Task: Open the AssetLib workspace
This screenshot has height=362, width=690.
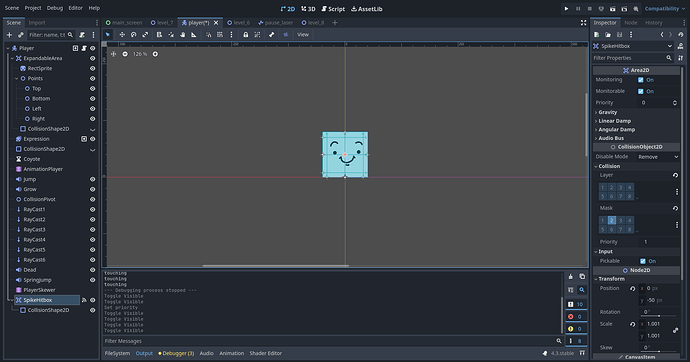Action: click(x=367, y=9)
